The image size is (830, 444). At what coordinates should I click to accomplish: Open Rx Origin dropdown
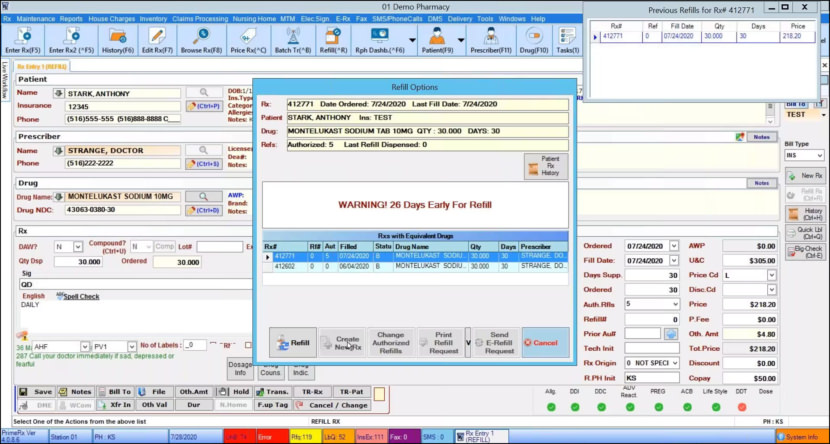(x=675, y=363)
